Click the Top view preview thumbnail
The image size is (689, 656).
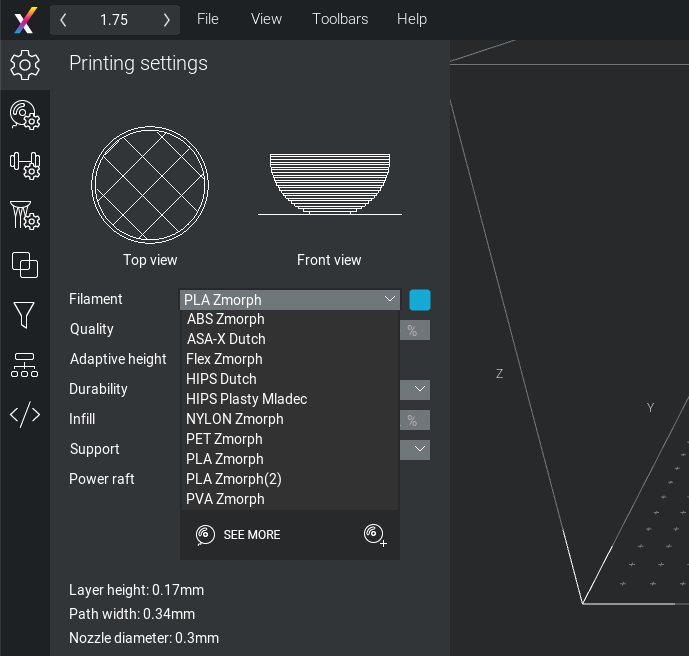150,185
